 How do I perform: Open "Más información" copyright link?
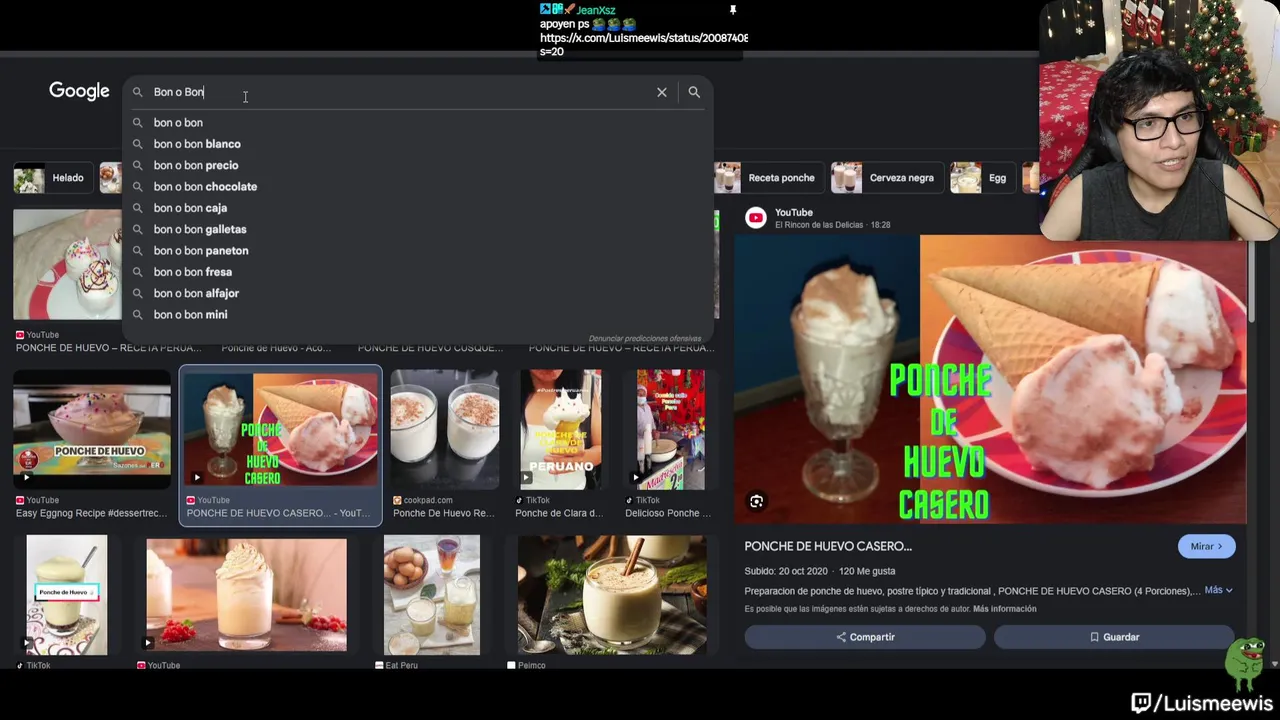pyautogui.click(x=1004, y=609)
